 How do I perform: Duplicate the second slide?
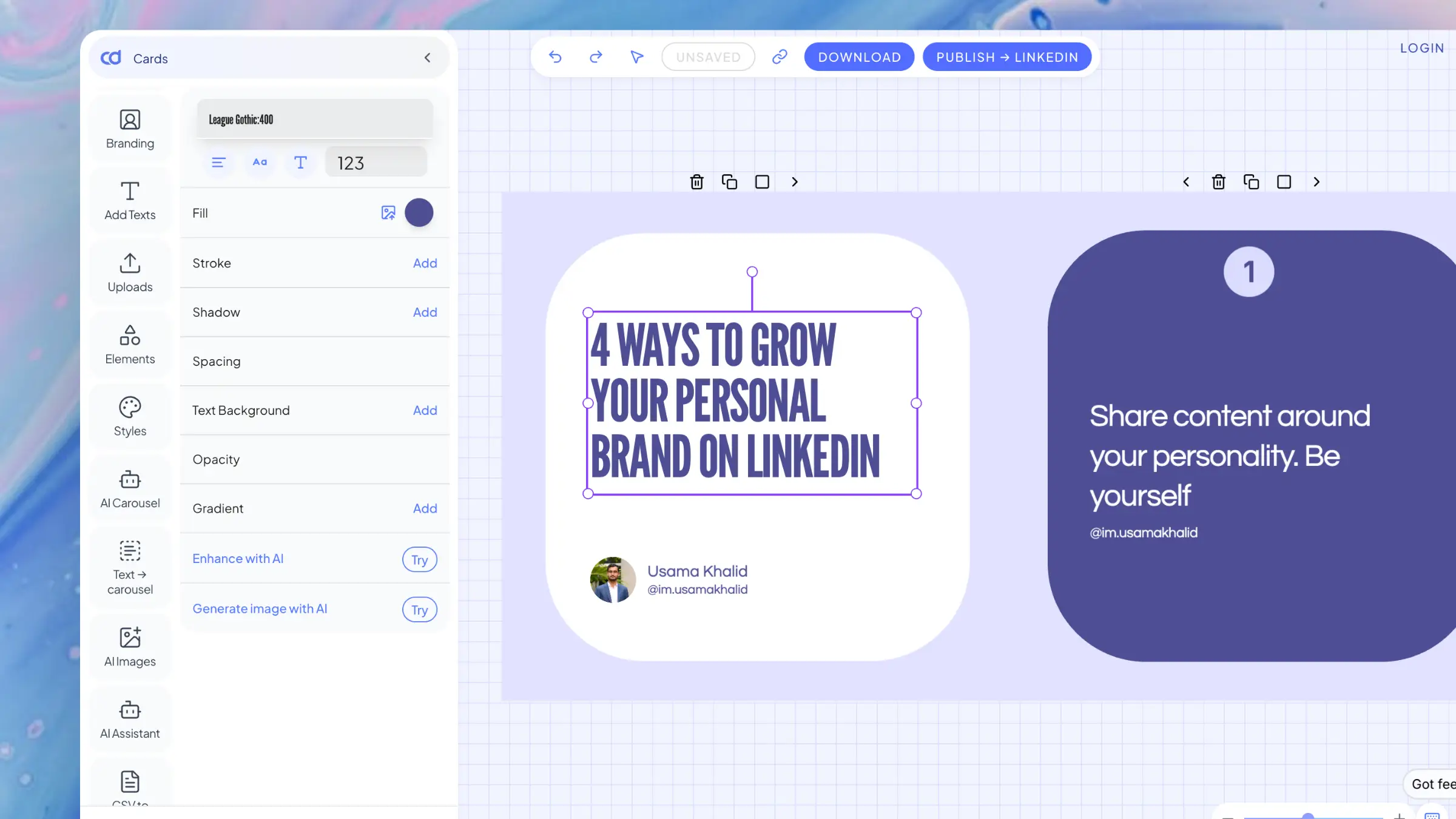pyautogui.click(x=1251, y=182)
